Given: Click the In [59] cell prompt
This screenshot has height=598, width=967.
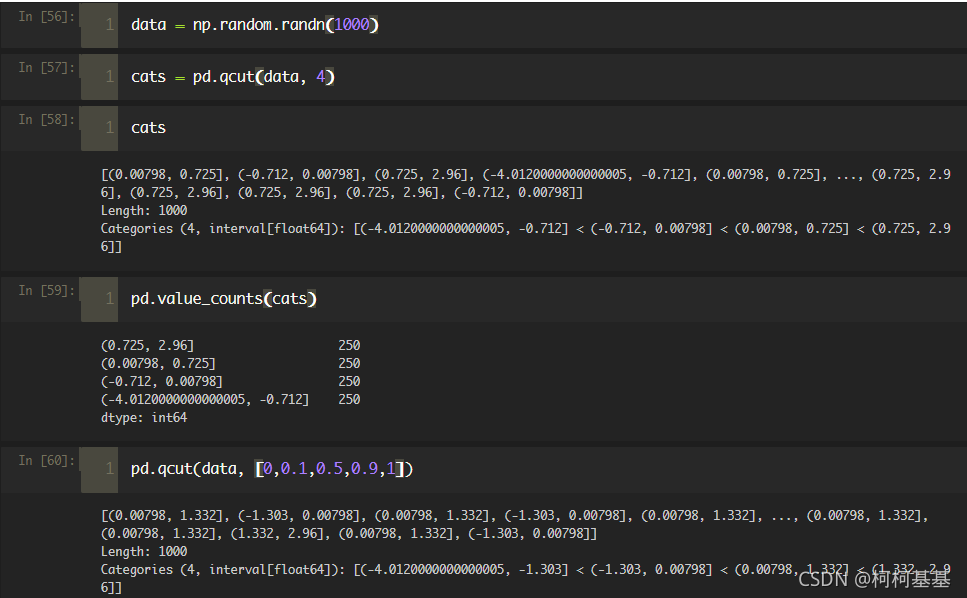Looking at the screenshot, I should point(47,290).
